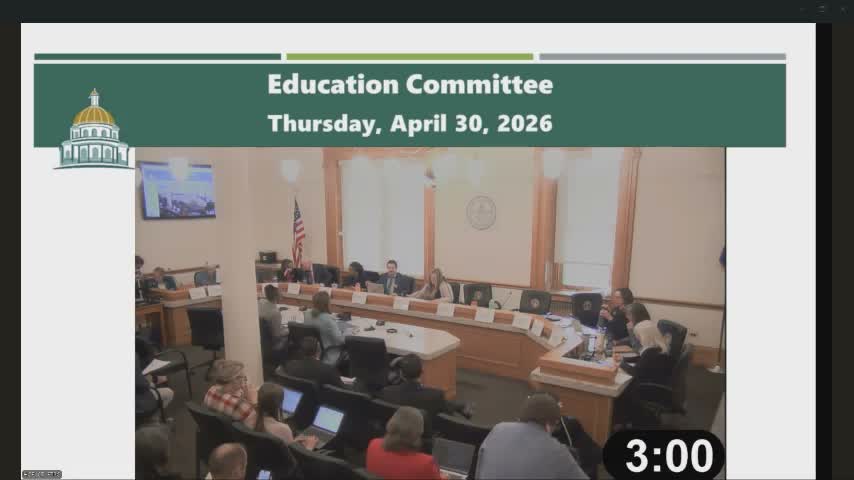Click the capitol dome logo

[94, 129]
